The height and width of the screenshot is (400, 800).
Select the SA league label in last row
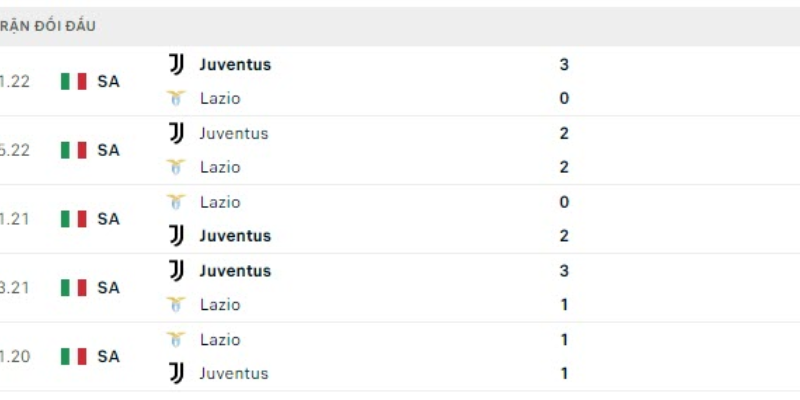point(108,356)
